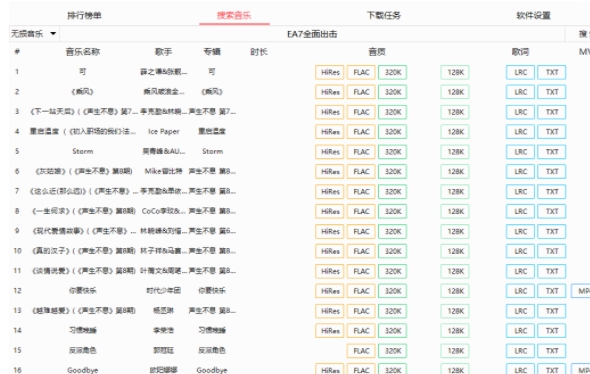Download 320K for the song Goodbye
The image size is (590, 374).
392,369
